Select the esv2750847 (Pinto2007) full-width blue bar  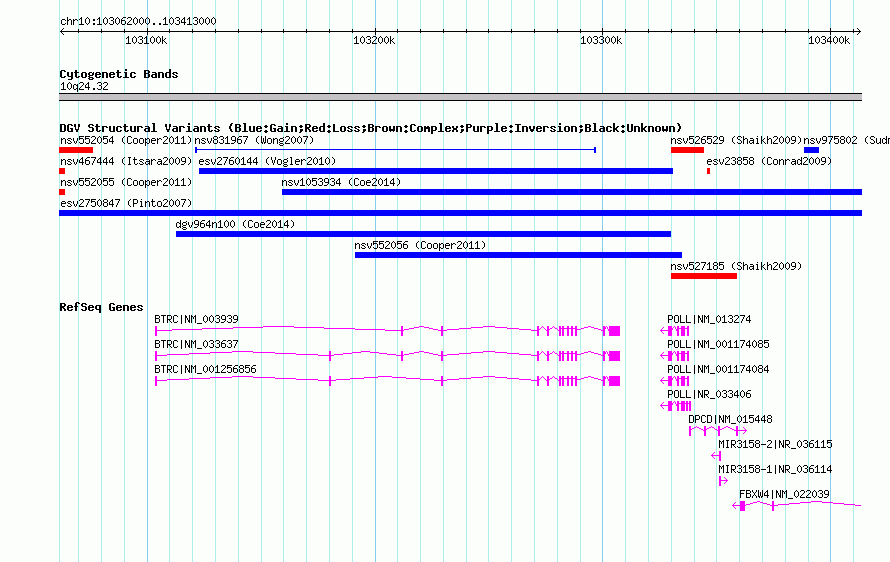pyautogui.click(x=460, y=213)
